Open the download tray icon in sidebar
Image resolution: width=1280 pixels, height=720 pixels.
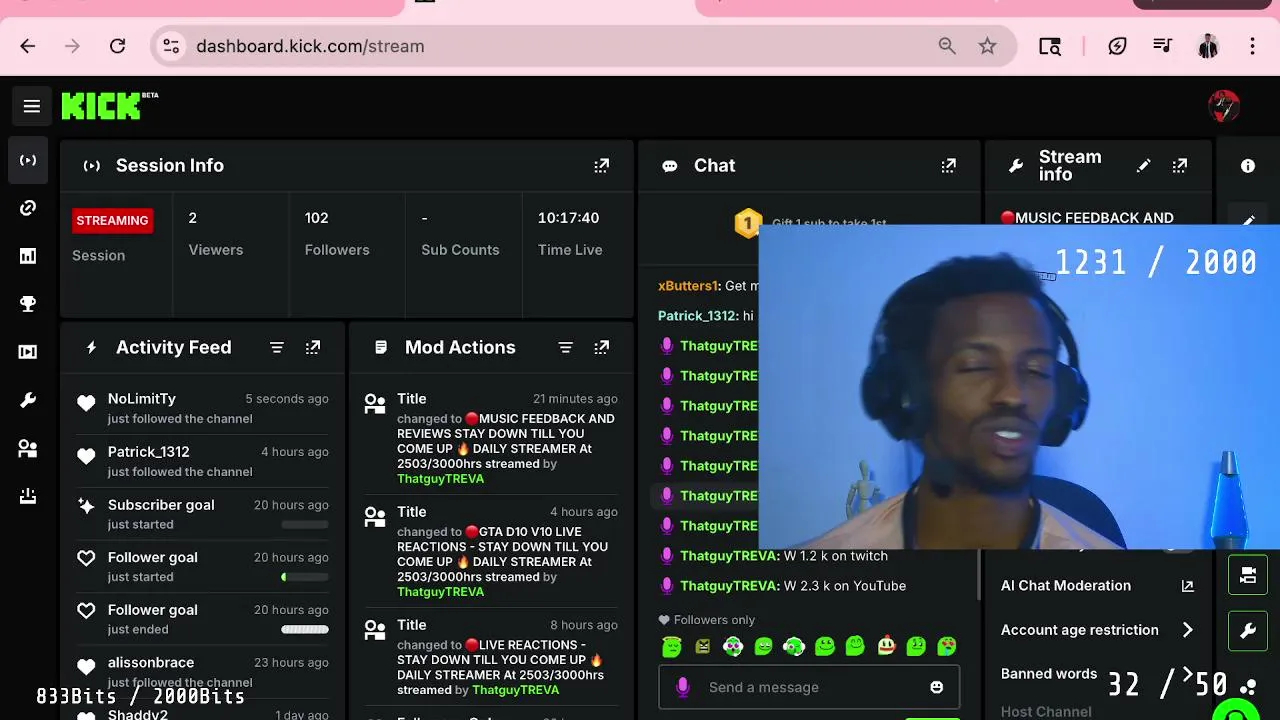coord(28,496)
